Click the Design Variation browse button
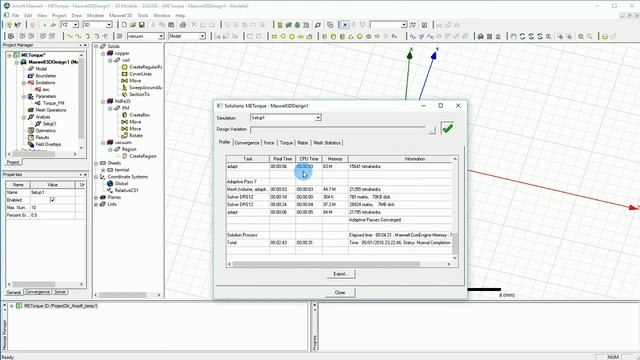 click(x=432, y=130)
